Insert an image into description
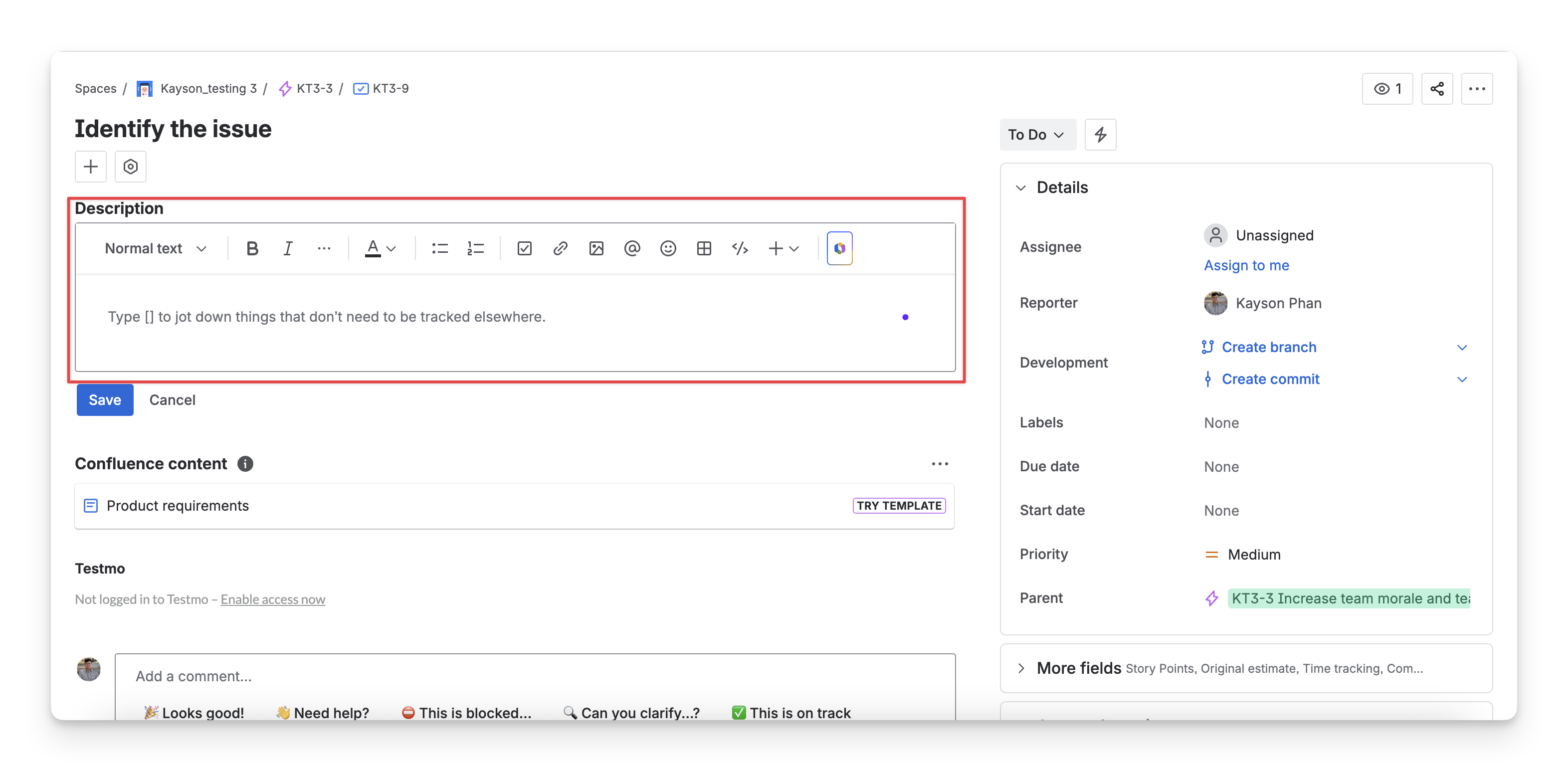The height and width of the screenshot is (771, 1568). pos(596,248)
